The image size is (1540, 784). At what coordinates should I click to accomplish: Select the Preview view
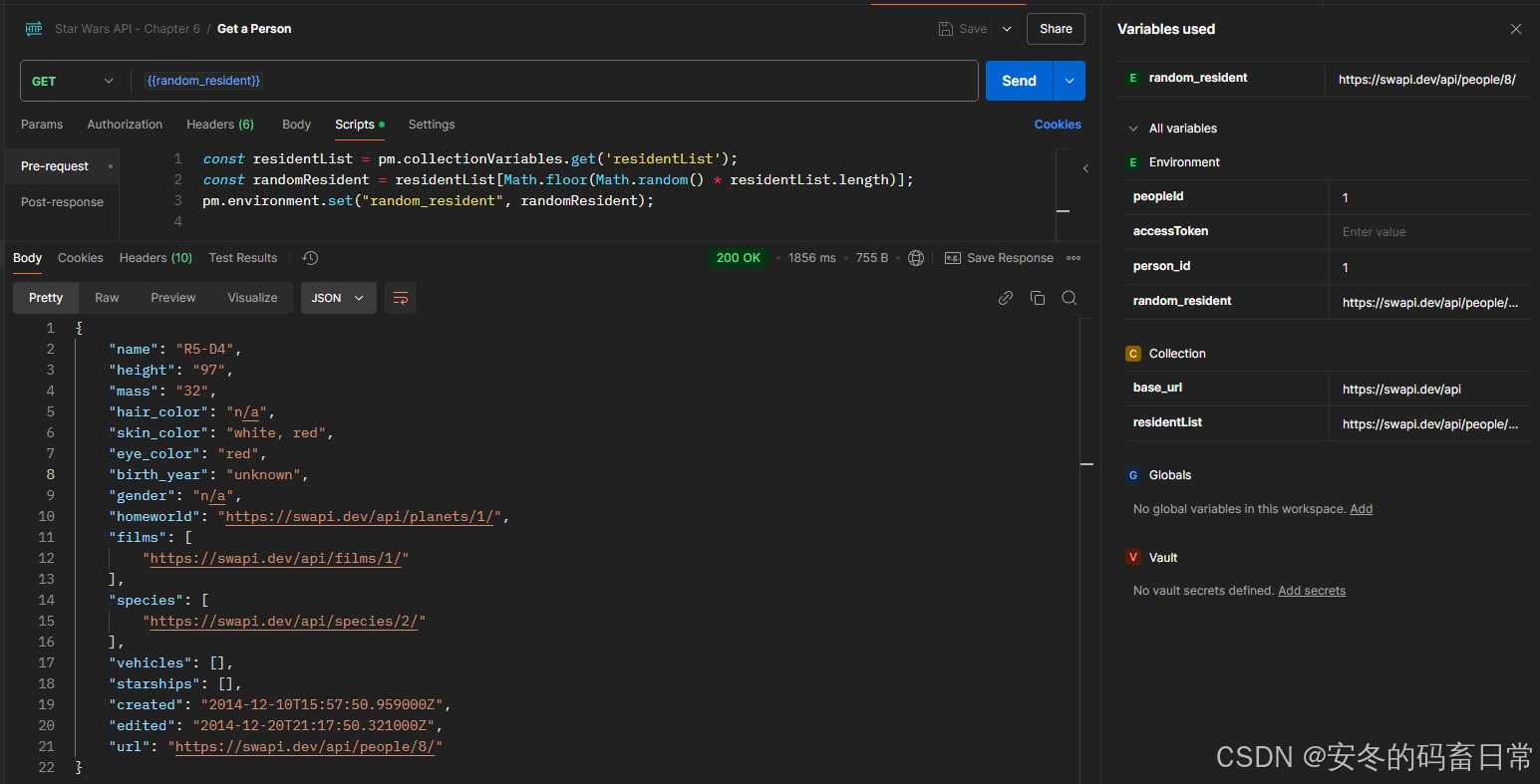(173, 298)
